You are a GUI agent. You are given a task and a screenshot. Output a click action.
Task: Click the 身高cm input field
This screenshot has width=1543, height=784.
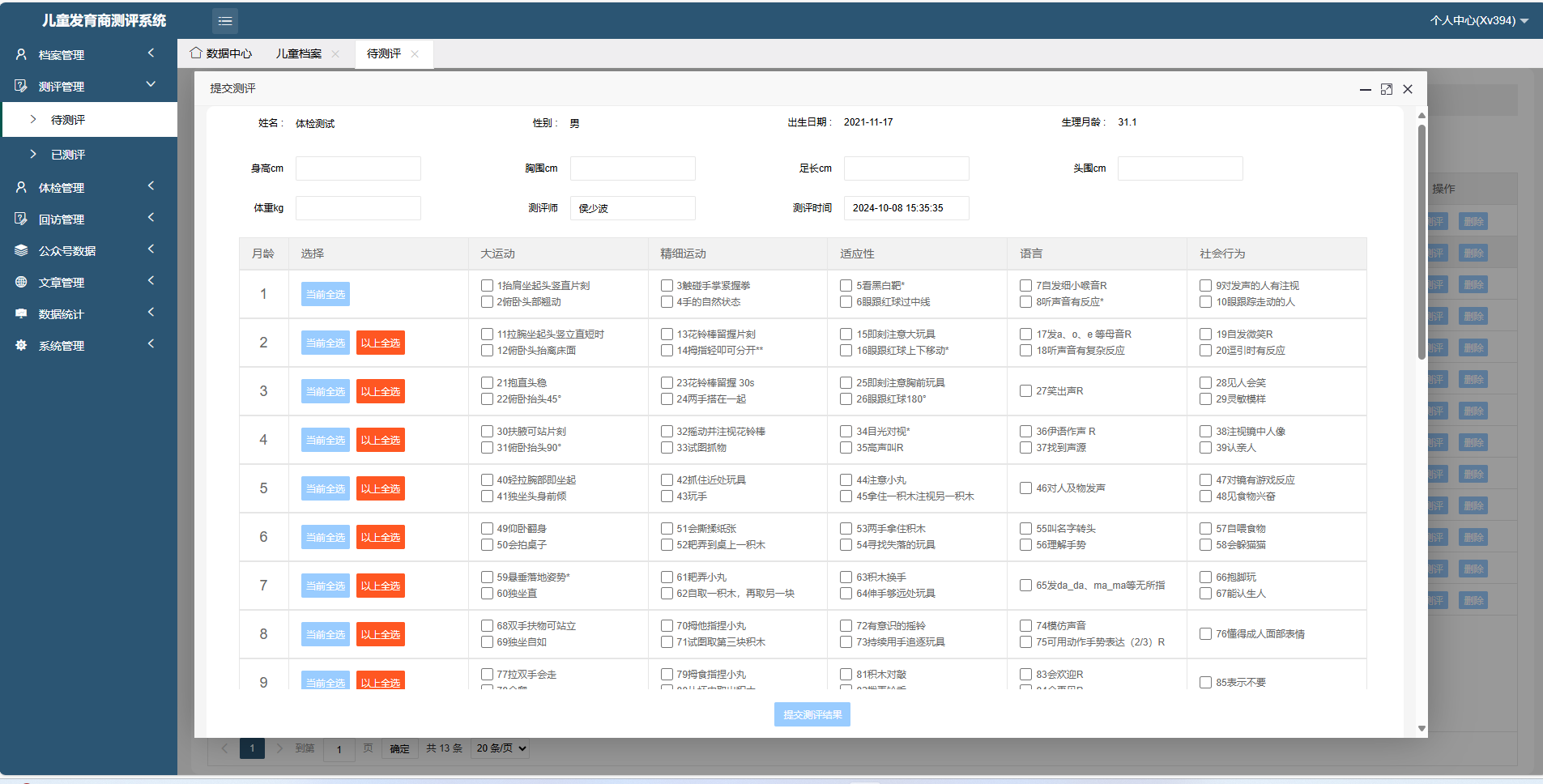tap(358, 168)
